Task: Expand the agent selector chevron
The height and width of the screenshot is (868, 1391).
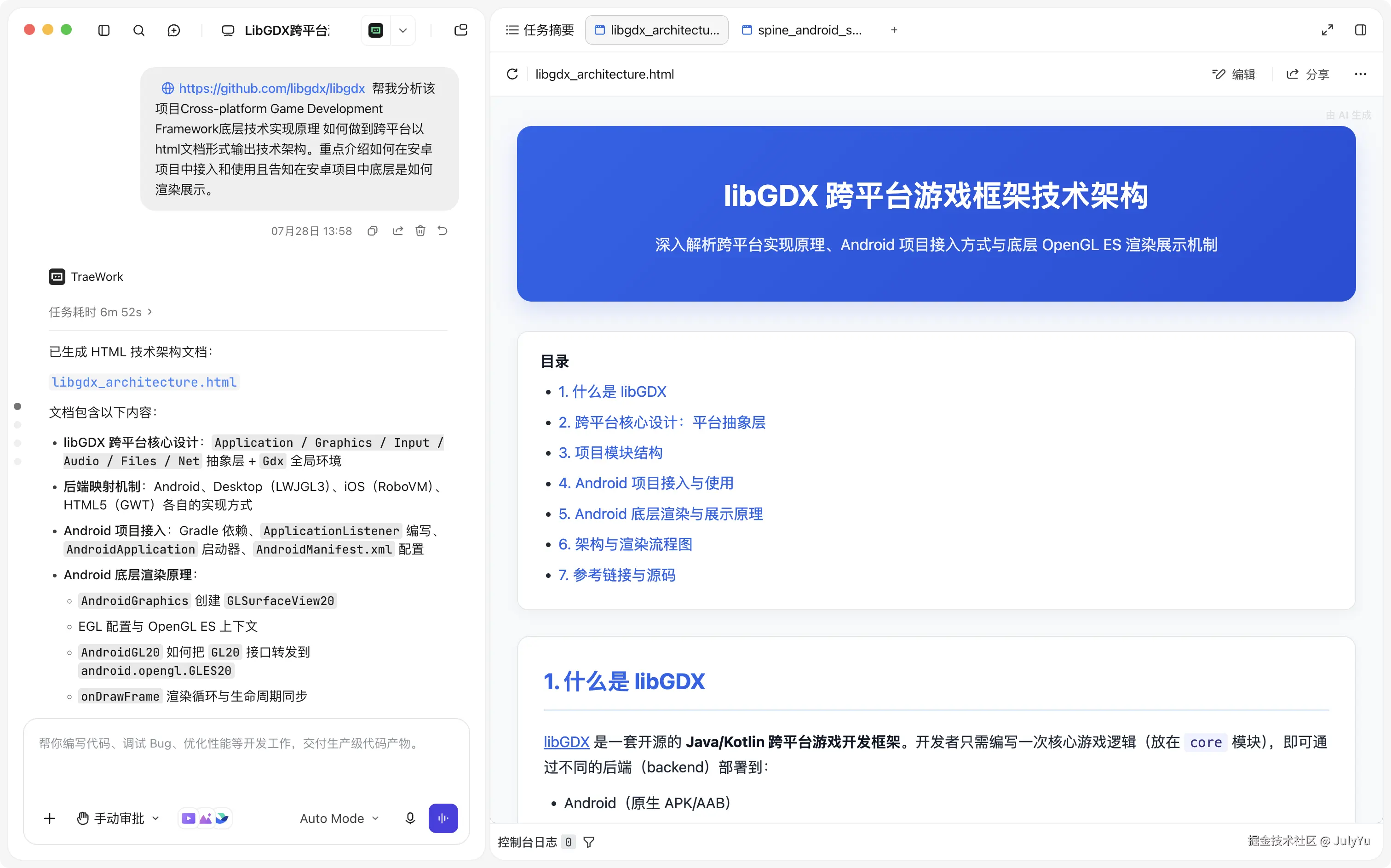Action: (x=403, y=30)
